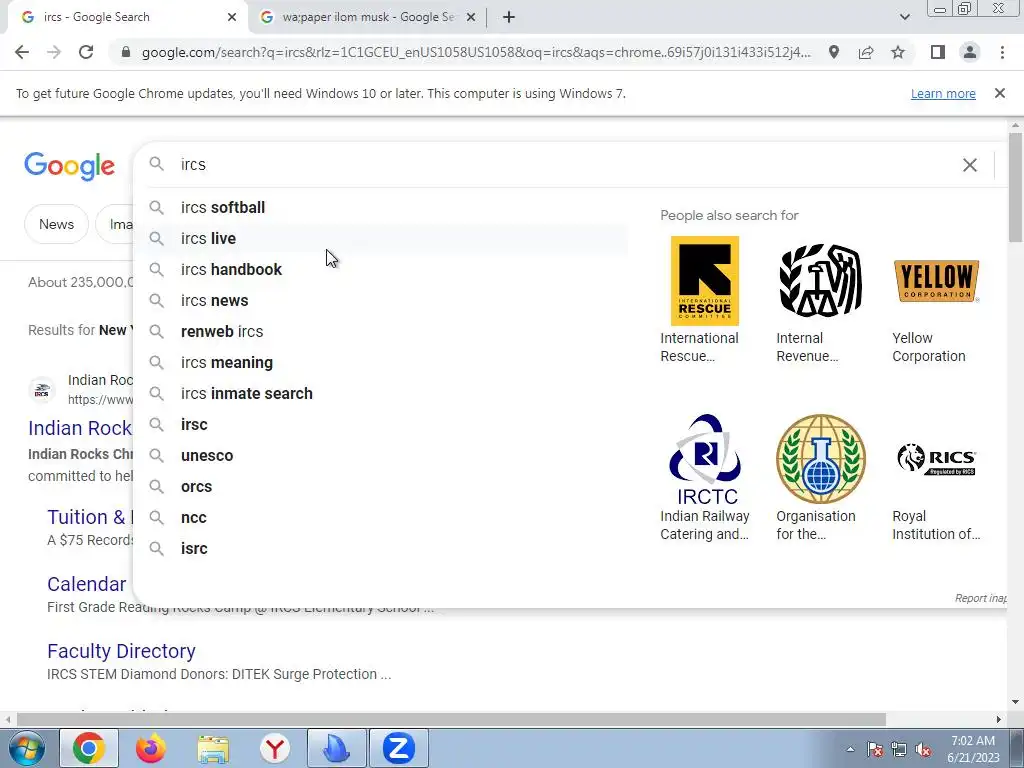Choose suggestion 'ircs softball'
This screenshot has height=768, width=1024.
(380, 208)
